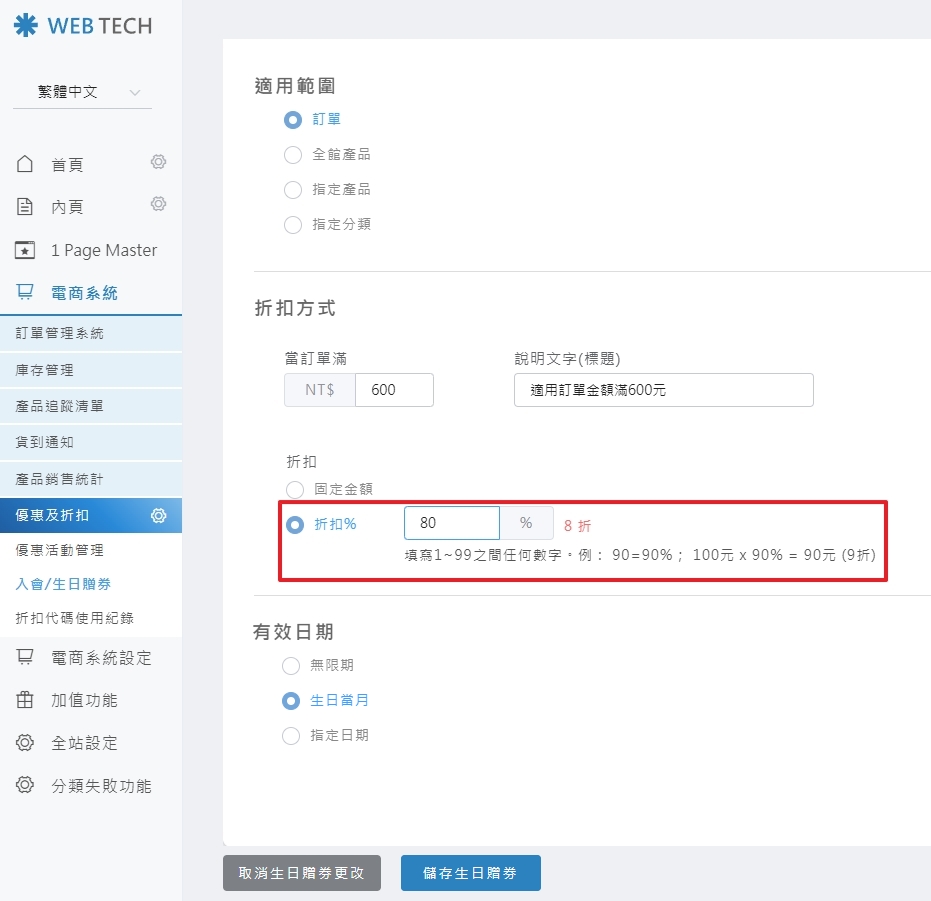
Task: Open 訂單管理系統 in the sidebar
Action: pyautogui.click(x=60, y=333)
